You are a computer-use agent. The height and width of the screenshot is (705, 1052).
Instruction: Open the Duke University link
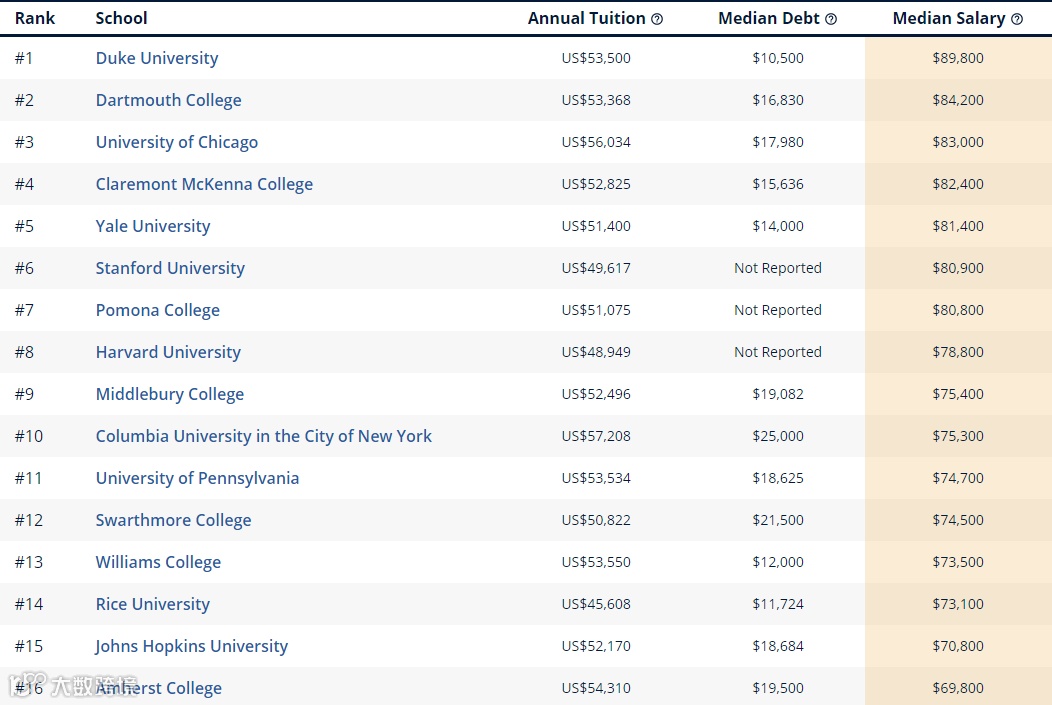157,58
